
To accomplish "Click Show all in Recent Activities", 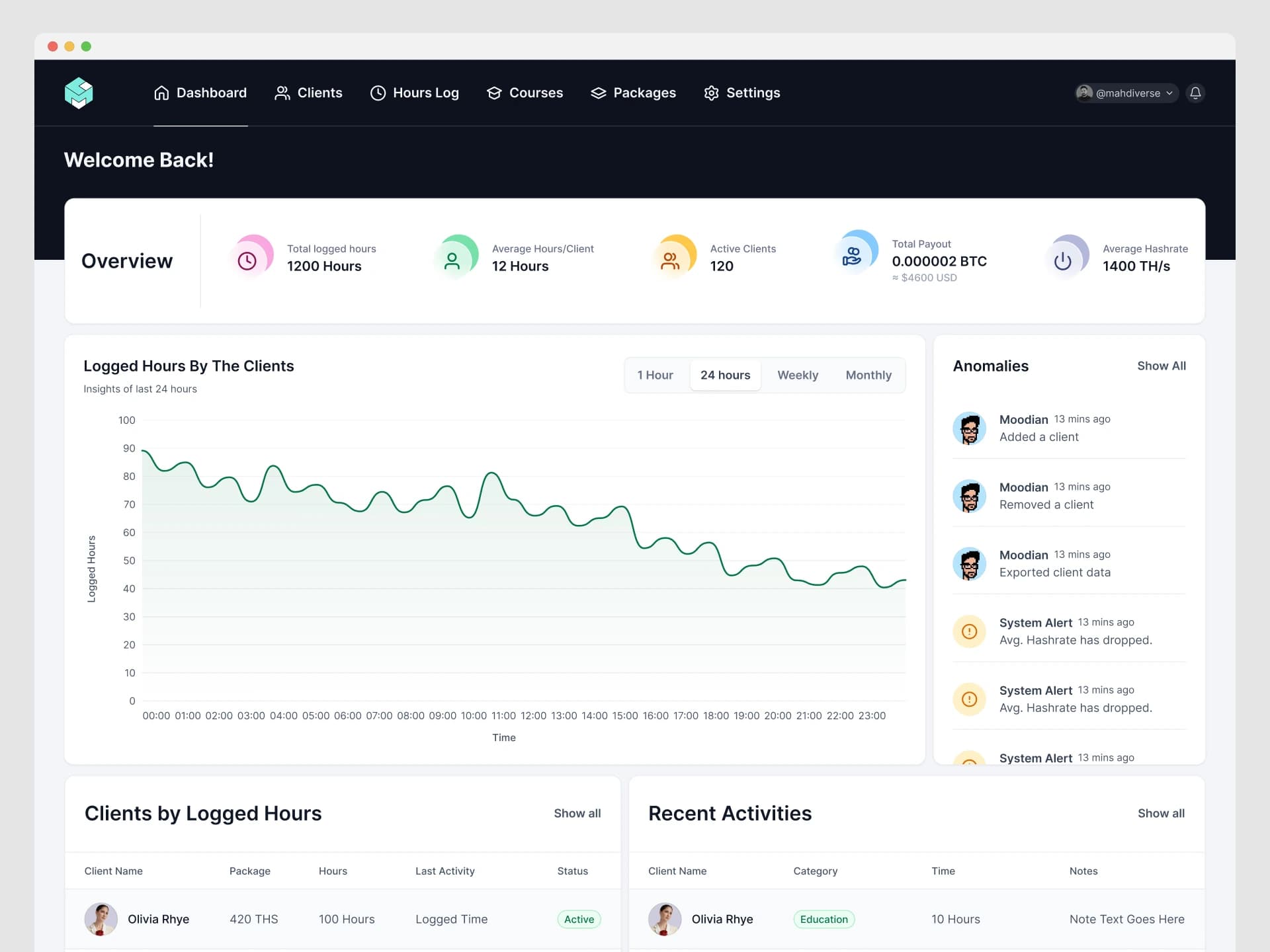I will tap(1161, 813).
